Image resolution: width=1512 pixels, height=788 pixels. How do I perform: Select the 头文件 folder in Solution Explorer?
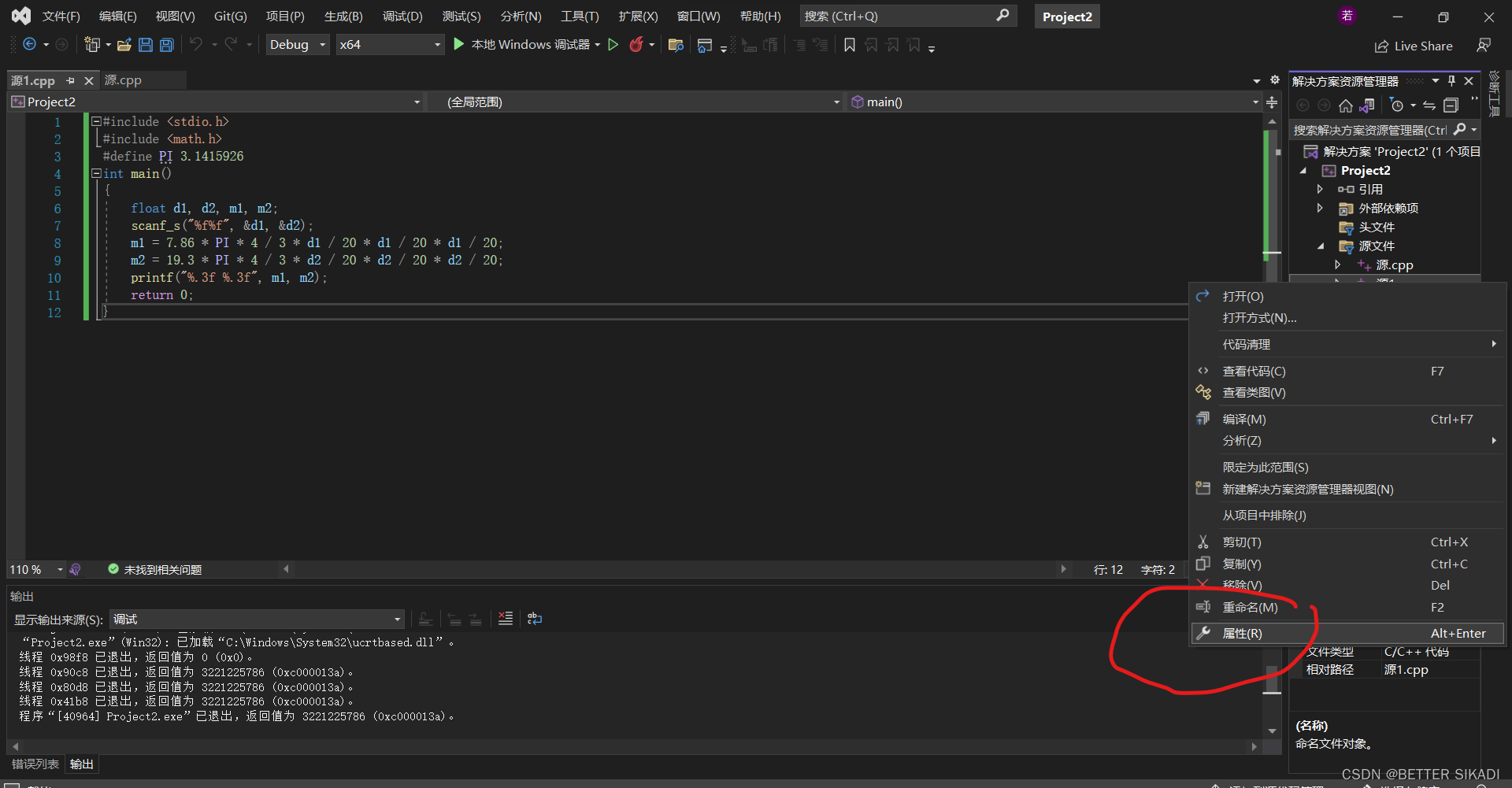[1376, 227]
